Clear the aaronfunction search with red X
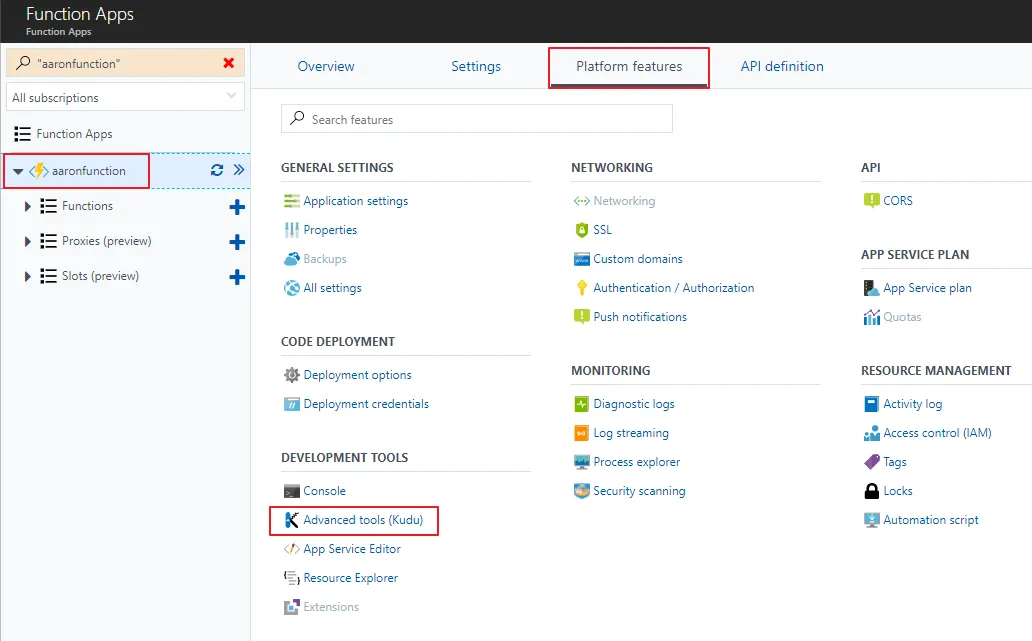Viewport: 1032px width, 641px height. [228, 63]
